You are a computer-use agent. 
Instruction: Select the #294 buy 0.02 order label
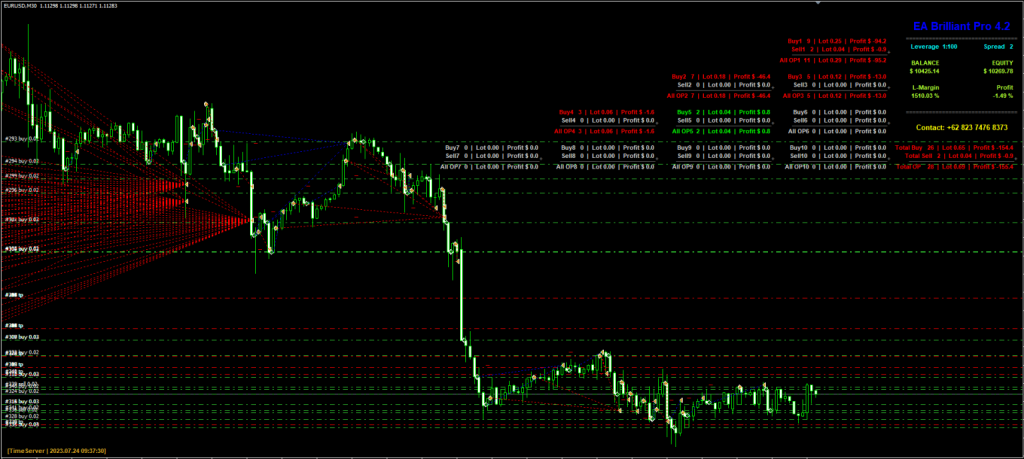[x=21, y=160]
